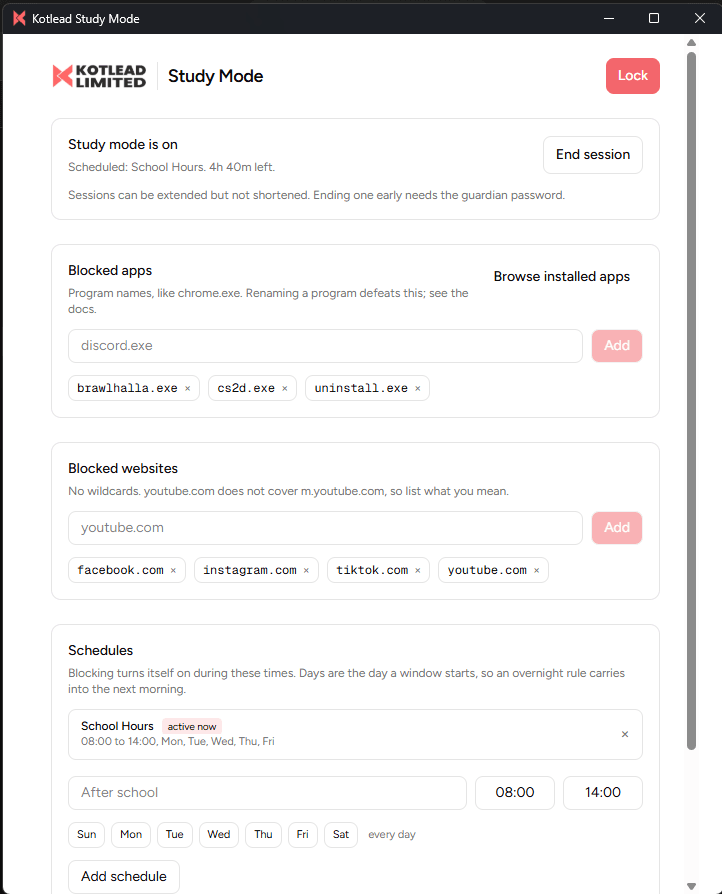Remove instagram.com from blocked websites
Screen dimensions: 722x894
tap(306, 570)
